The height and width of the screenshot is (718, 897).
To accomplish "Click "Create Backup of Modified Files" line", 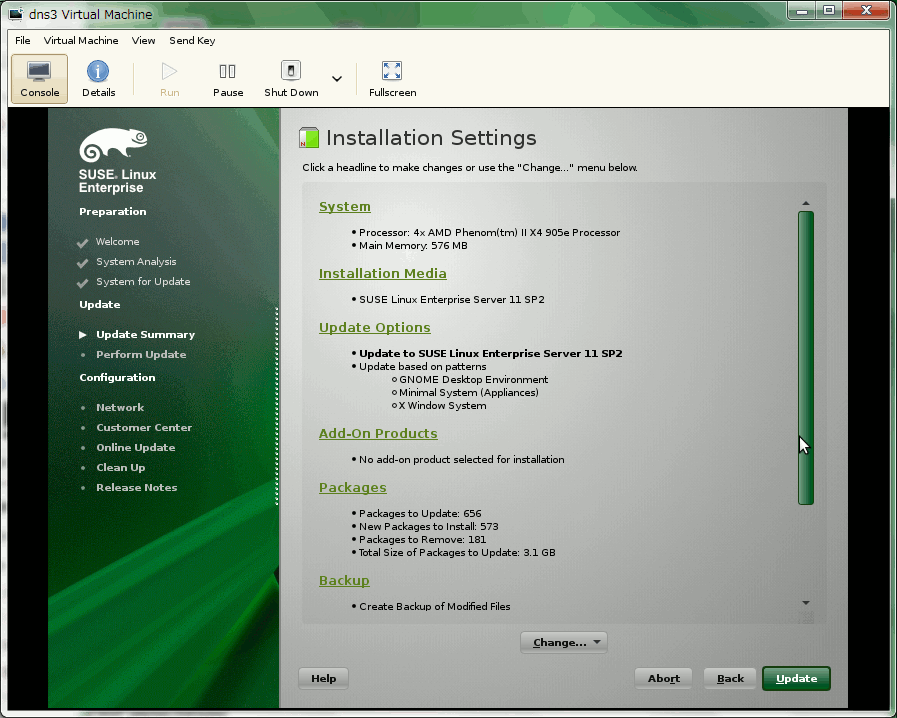I will point(435,606).
